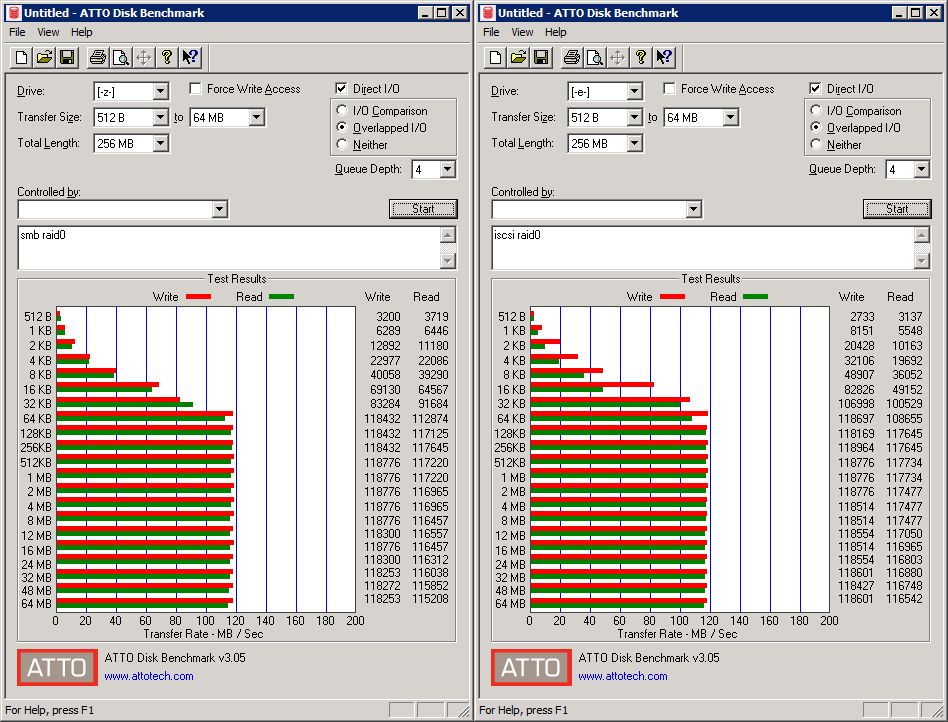The width and height of the screenshot is (948, 722).
Task: Select I/O Comparison in drive z window
Action: 342,111
